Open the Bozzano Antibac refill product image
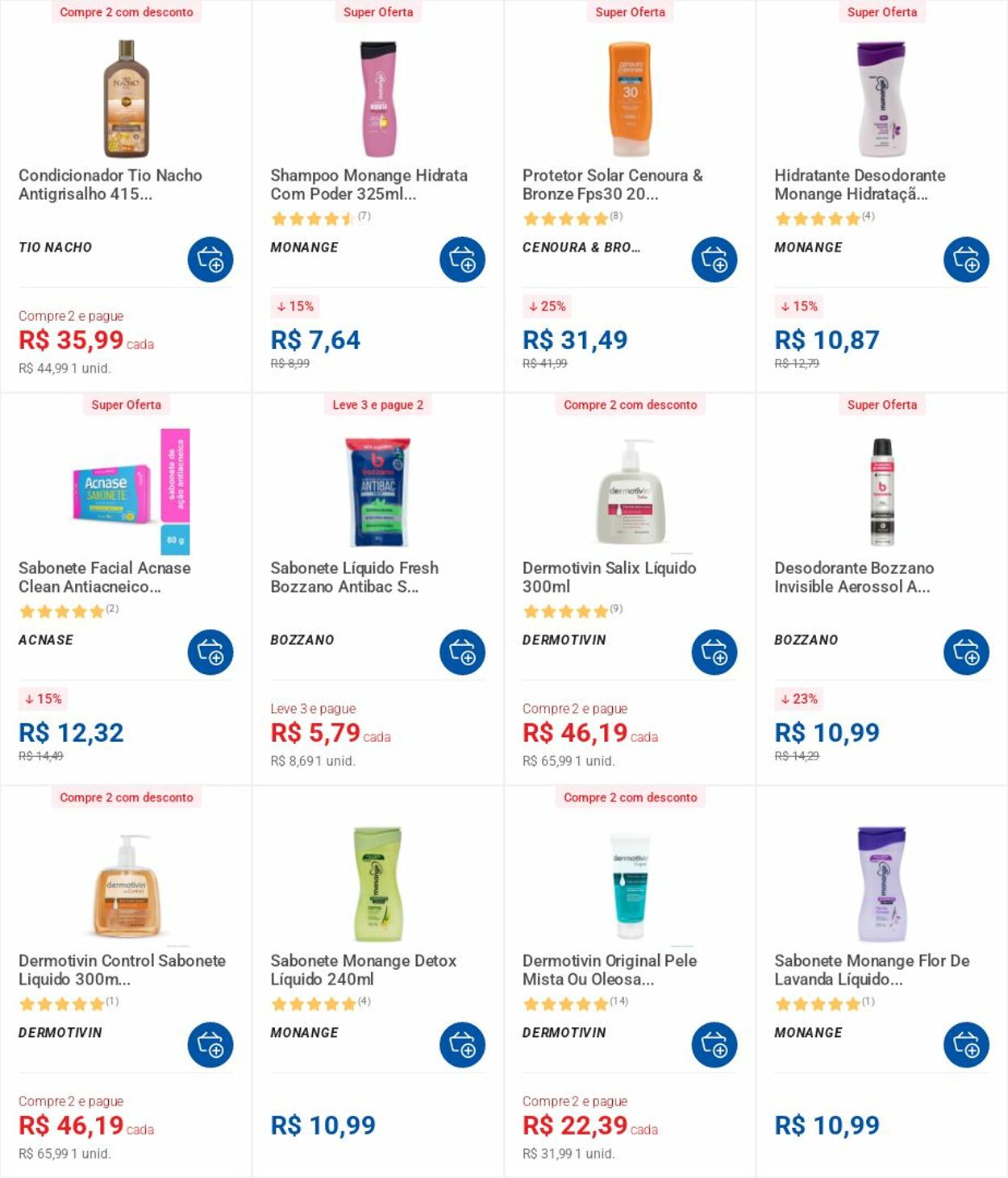1008x1178 pixels. point(378,491)
